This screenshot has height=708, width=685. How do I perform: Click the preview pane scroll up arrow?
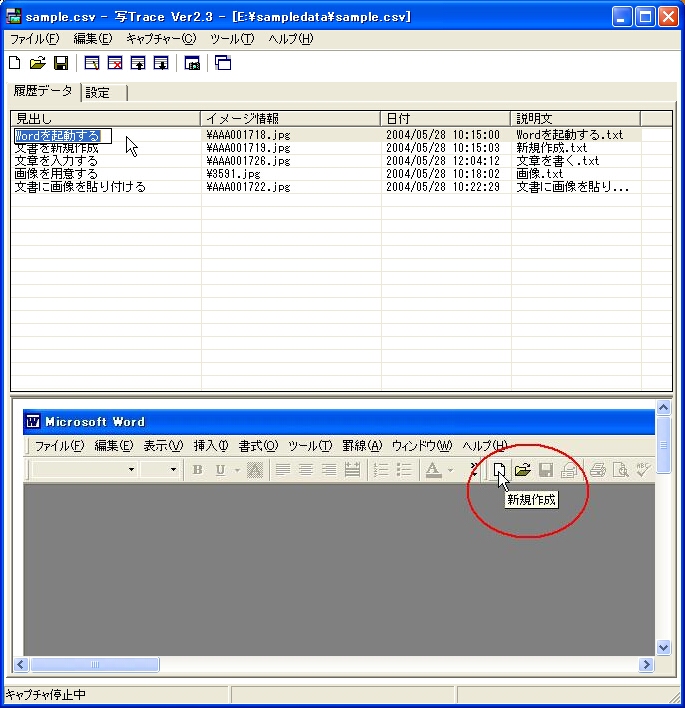coord(663,408)
